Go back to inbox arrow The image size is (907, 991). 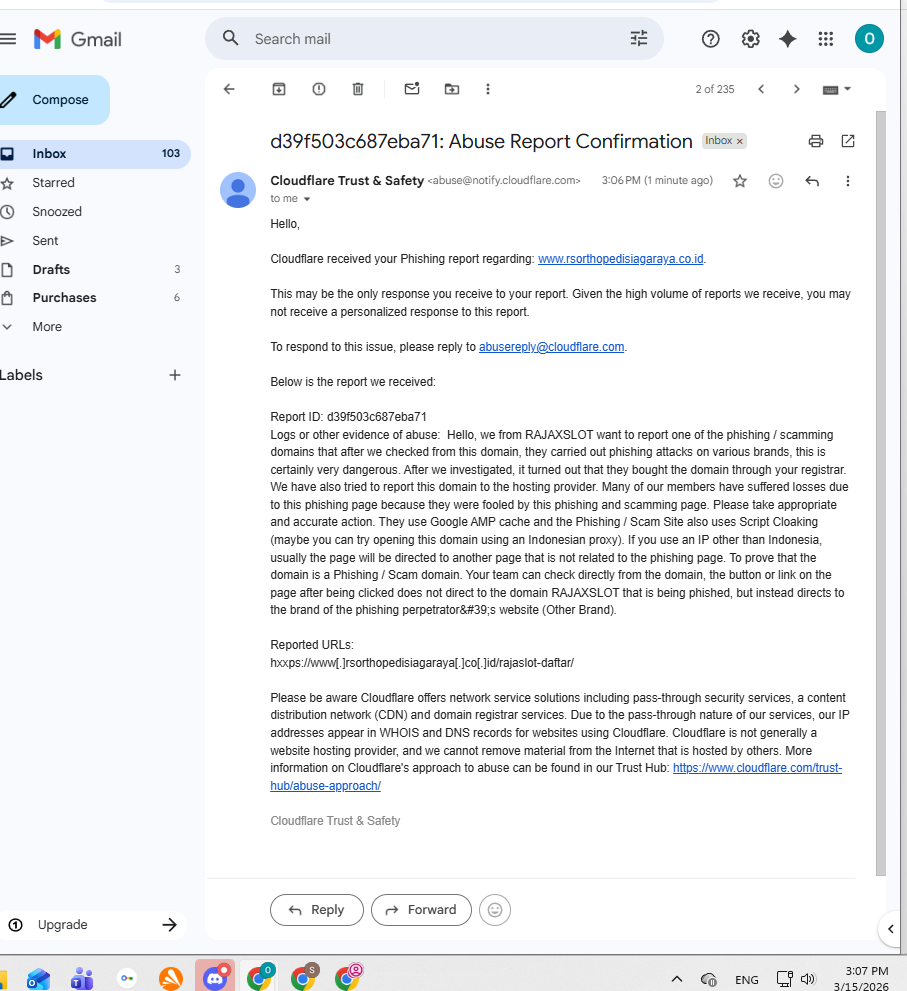[229, 89]
